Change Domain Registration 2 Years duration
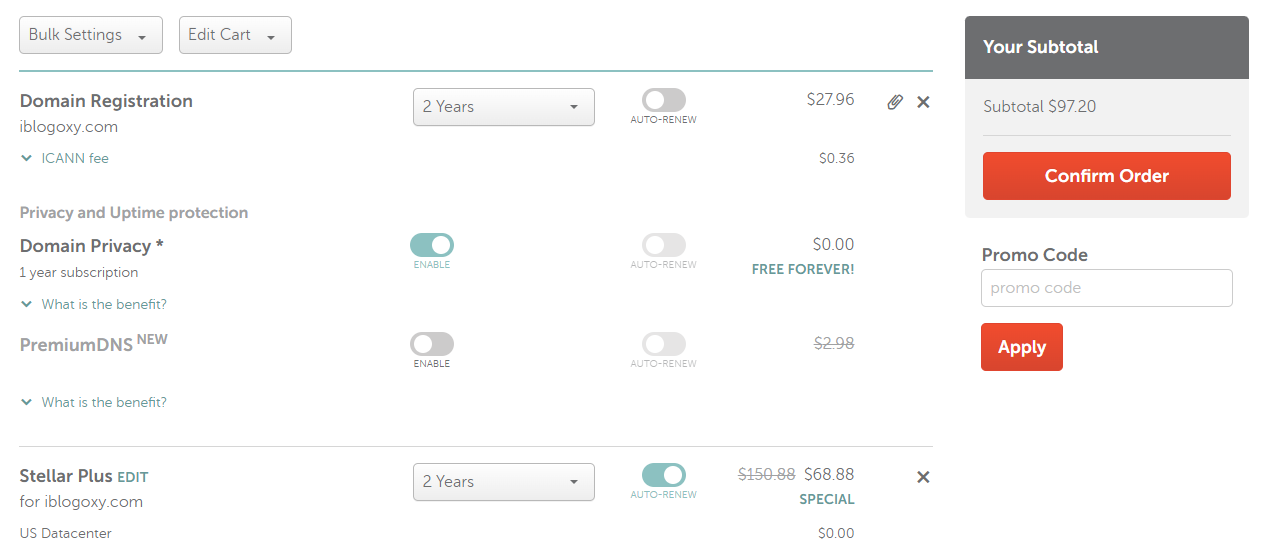1279x551 pixels. (504, 107)
